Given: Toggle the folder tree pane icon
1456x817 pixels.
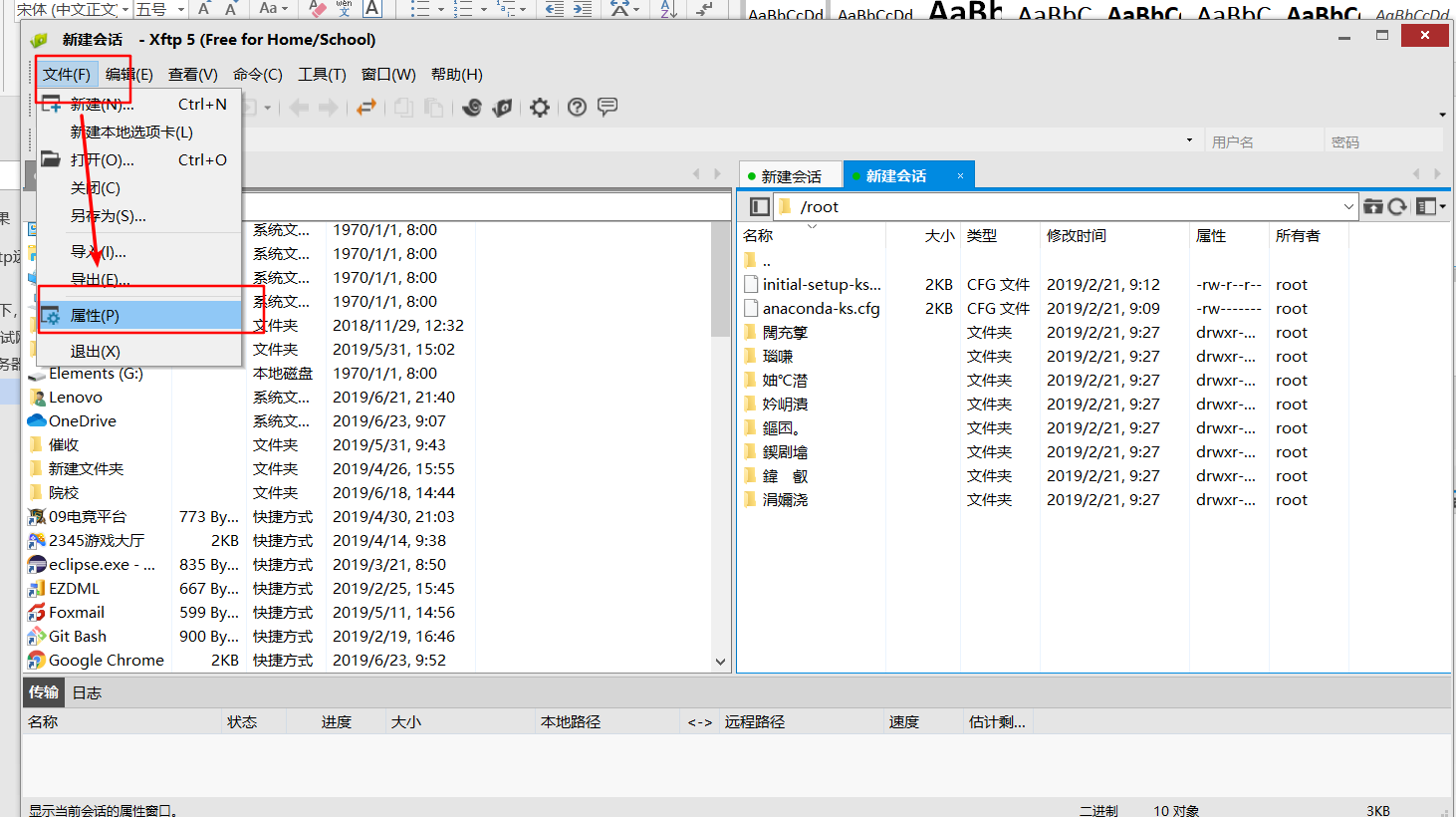Looking at the screenshot, I should click(x=759, y=206).
